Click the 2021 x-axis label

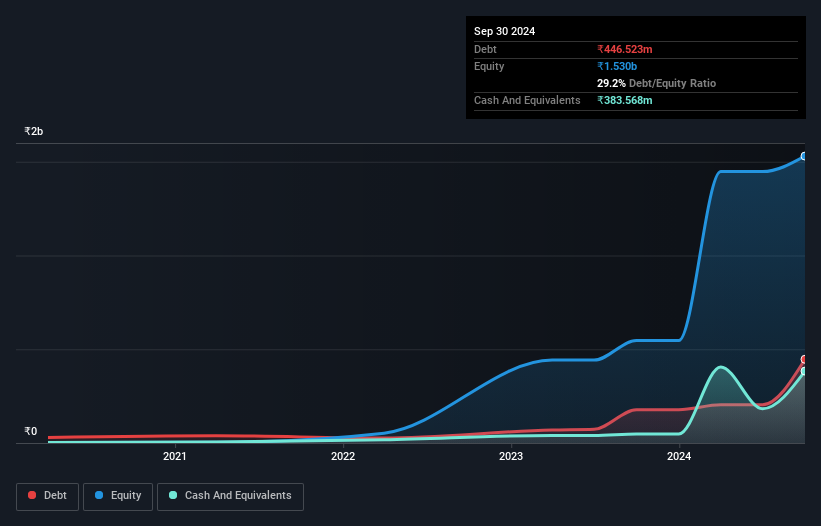click(174, 456)
